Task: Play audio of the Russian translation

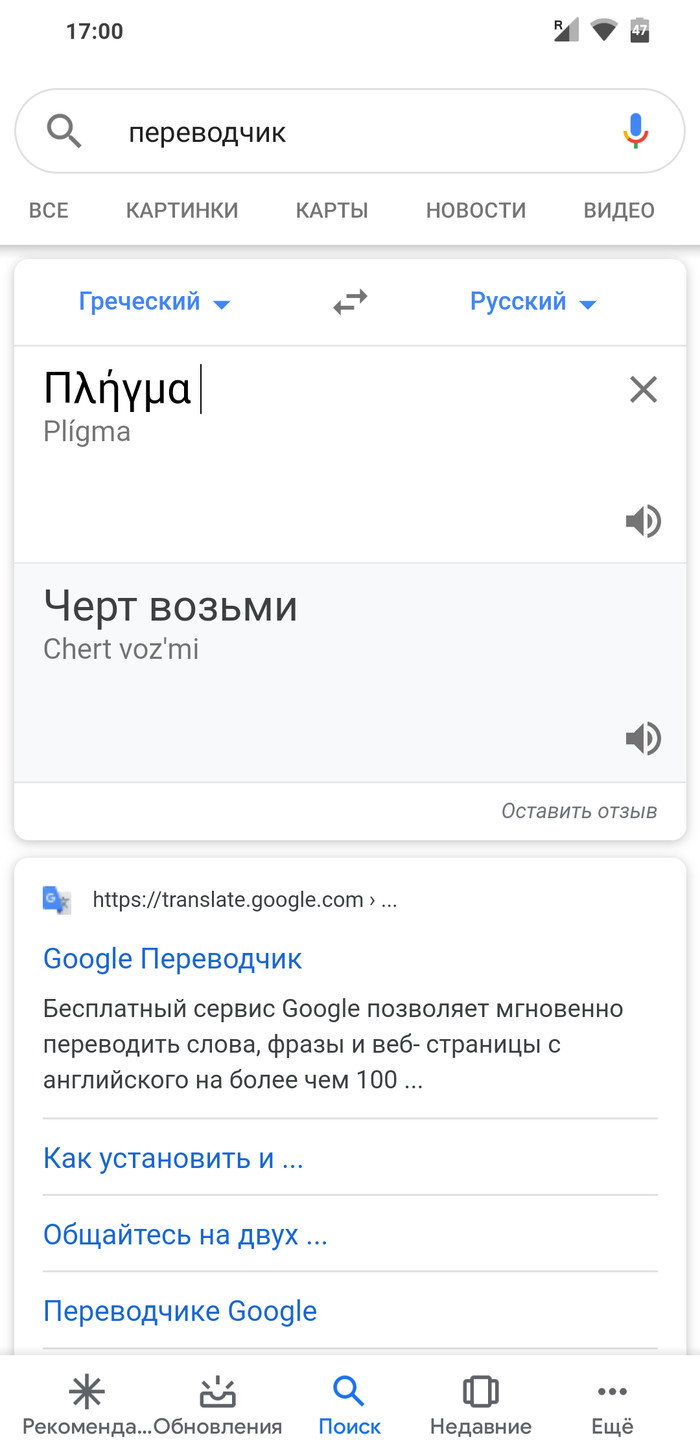Action: click(x=643, y=739)
